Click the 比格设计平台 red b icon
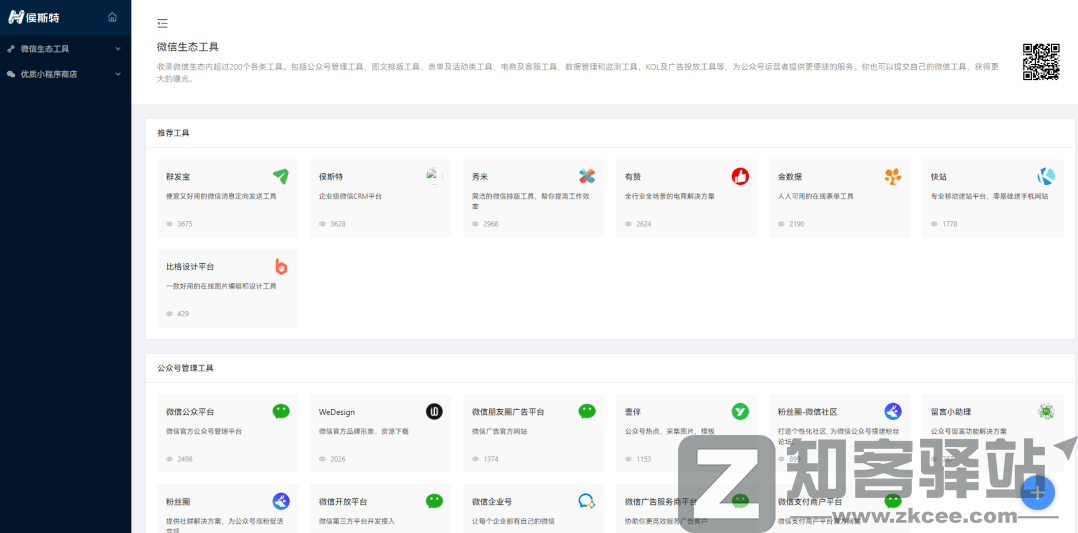 pos(281,267)
